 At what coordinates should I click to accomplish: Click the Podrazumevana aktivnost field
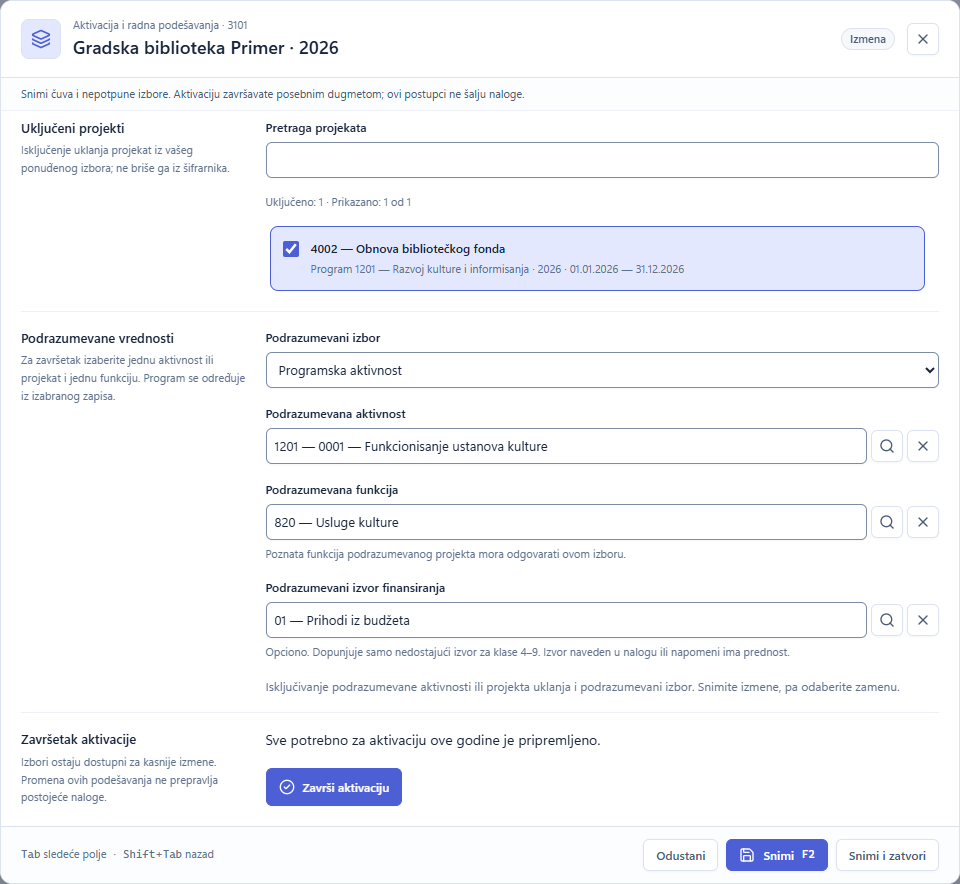pos(566,446)
